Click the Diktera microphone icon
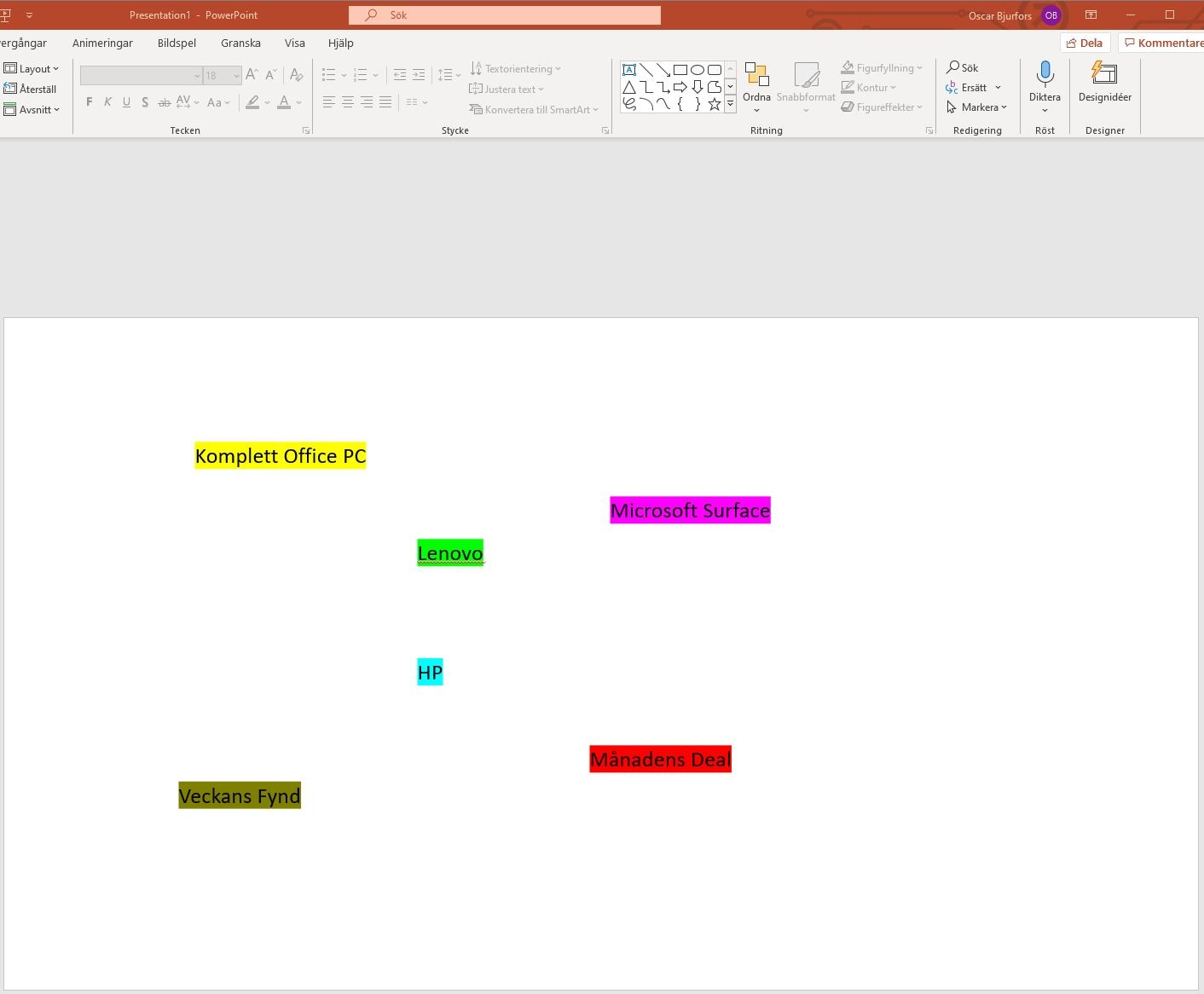Image resolution: width=1204 pixels, height=994 pixels. (x=1045, y=74)
